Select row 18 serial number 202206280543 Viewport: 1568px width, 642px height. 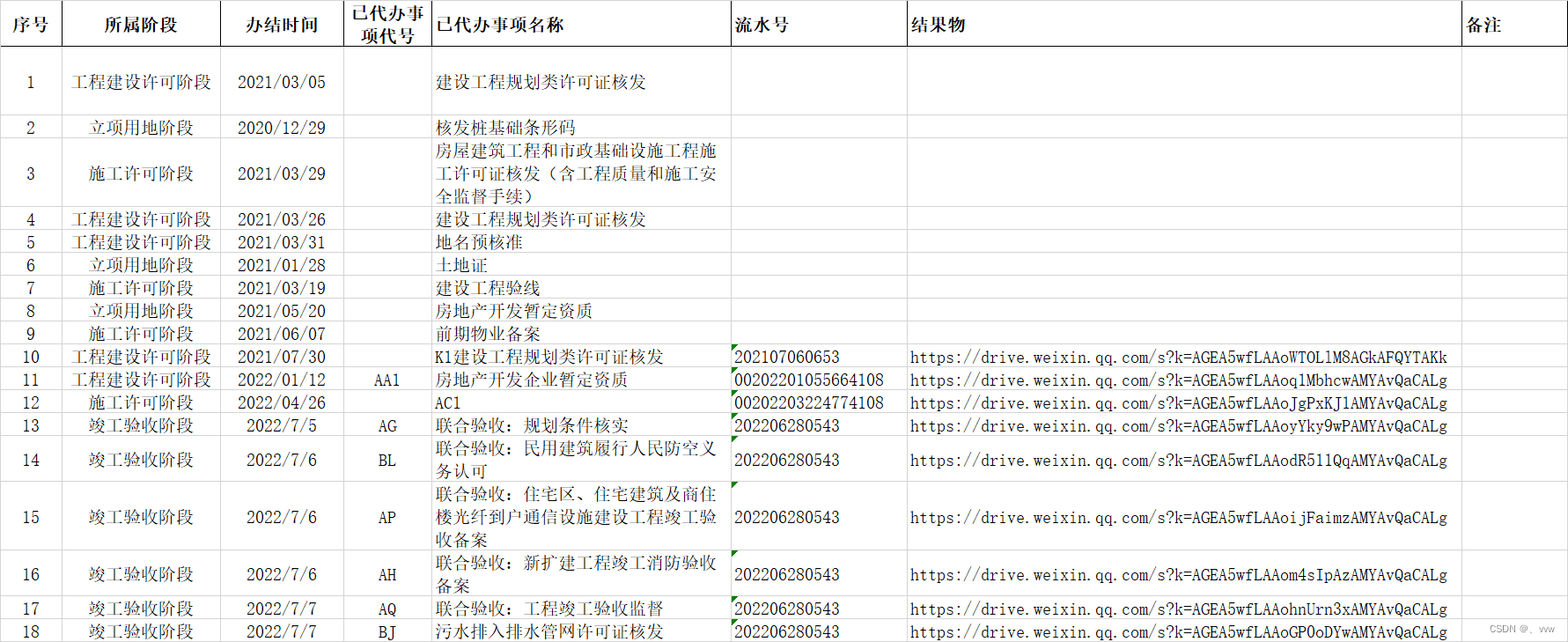819,631
